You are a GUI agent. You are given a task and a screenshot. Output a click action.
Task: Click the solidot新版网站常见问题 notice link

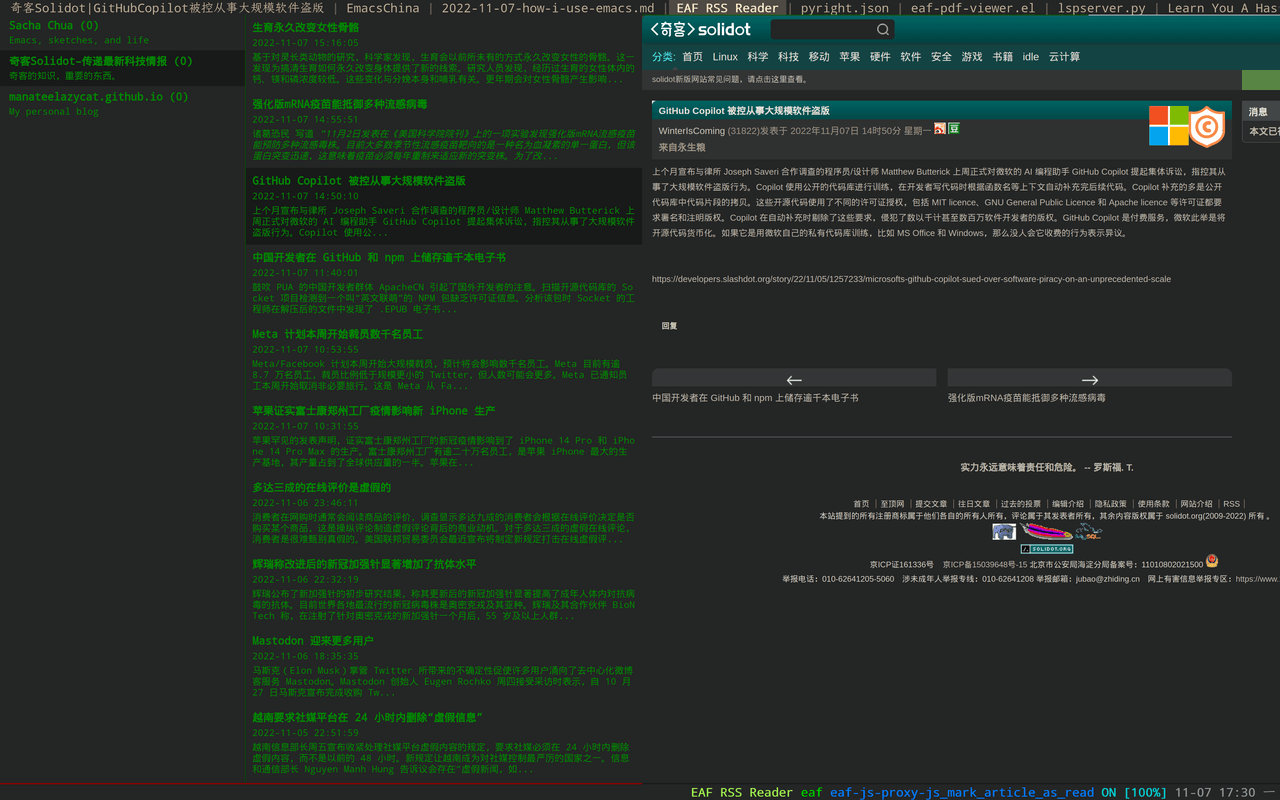click(x=730, y=79)
